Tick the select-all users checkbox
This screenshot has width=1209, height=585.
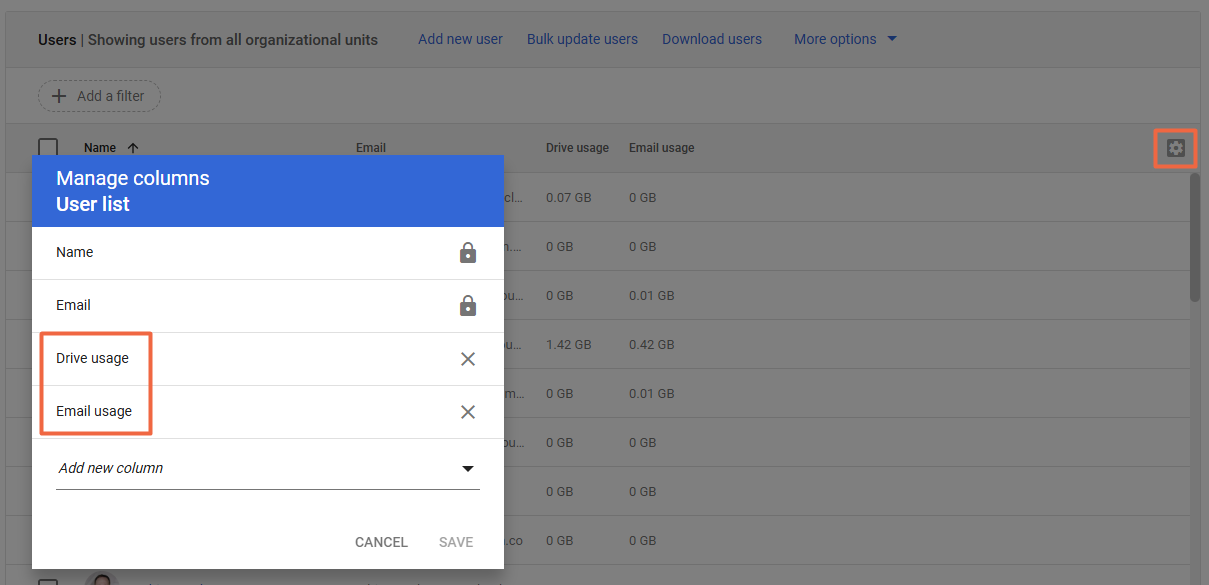[x=48, y=148]
